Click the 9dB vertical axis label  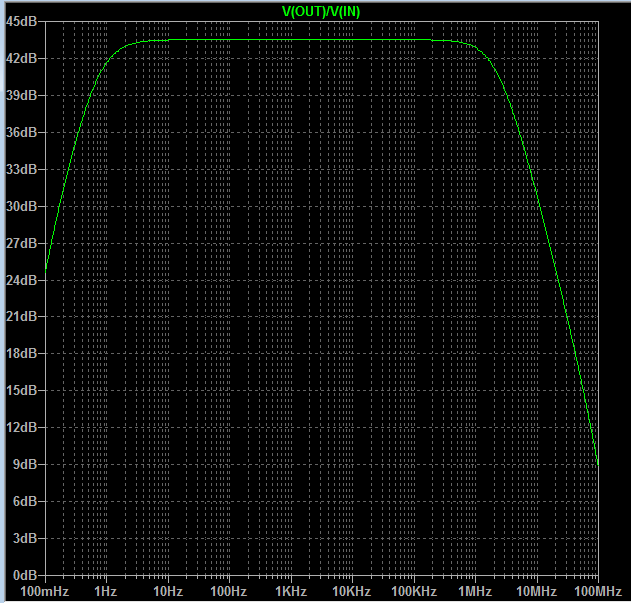click(x=25, y=464)
